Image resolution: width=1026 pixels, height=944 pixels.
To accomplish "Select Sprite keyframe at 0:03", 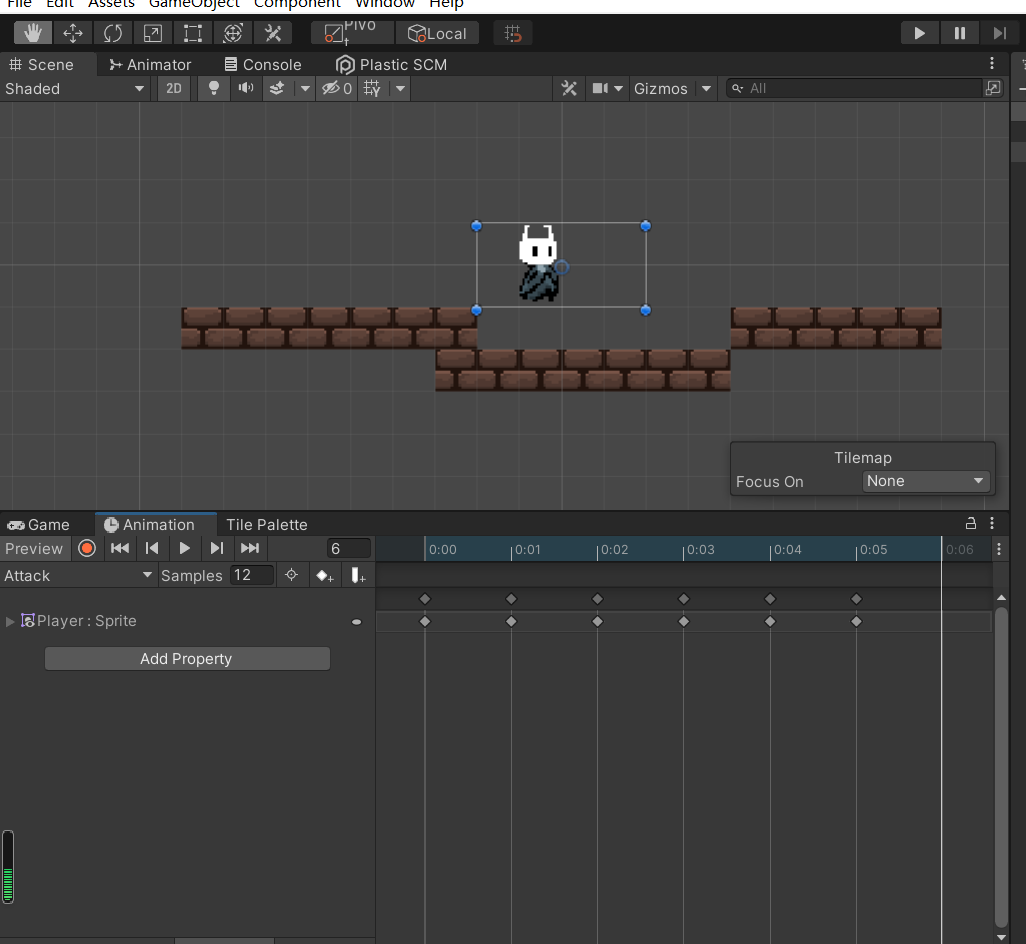I will click(684, 621).
